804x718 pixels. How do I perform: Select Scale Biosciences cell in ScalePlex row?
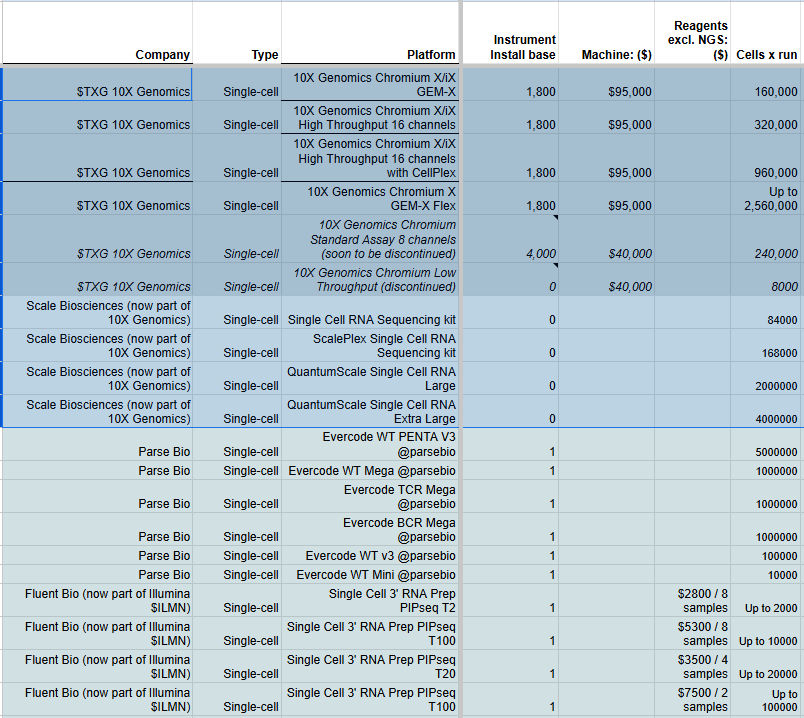pos(97,346)
